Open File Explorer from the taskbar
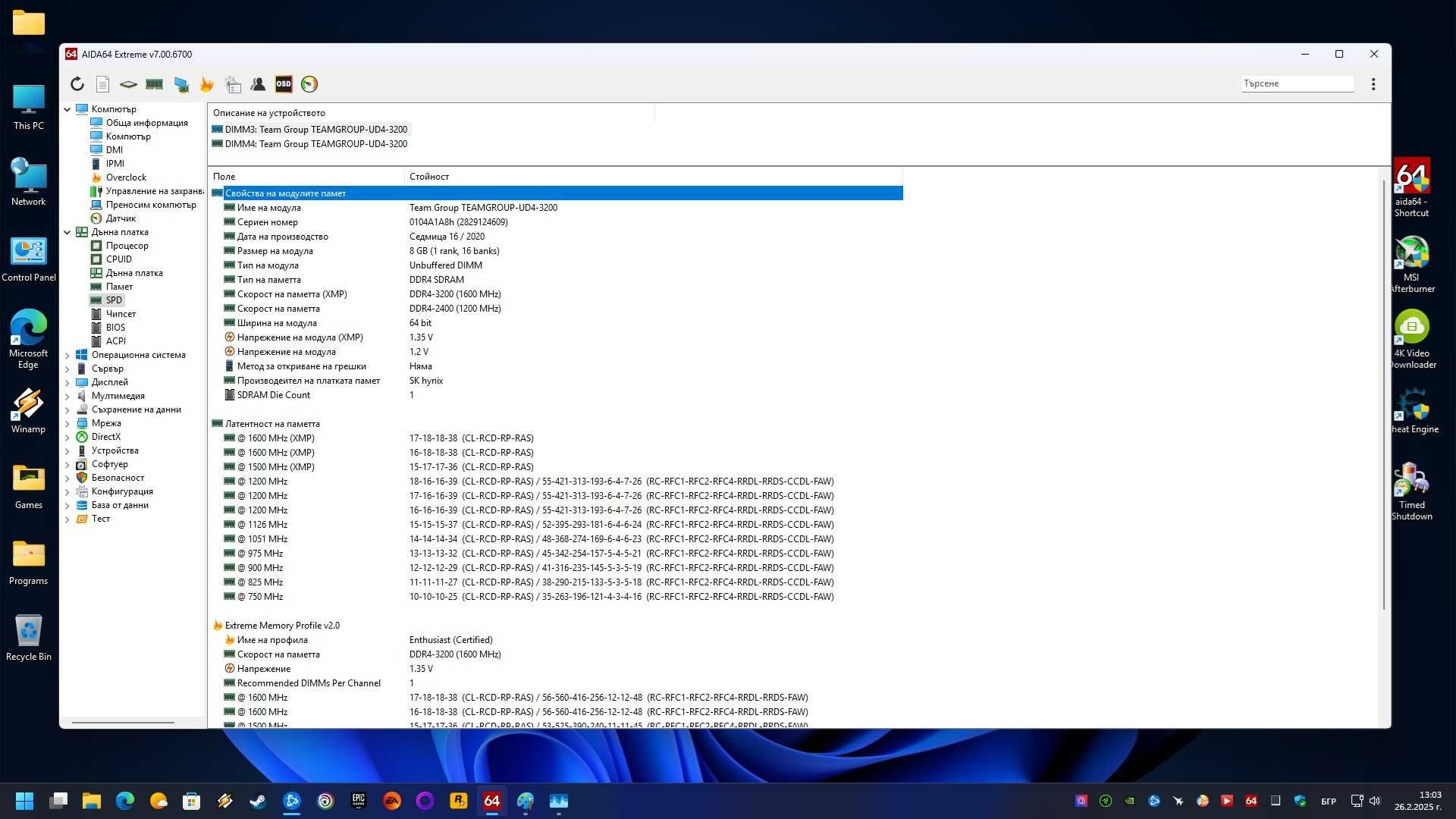Screen dimensions: 1456x819 (92, 801)
